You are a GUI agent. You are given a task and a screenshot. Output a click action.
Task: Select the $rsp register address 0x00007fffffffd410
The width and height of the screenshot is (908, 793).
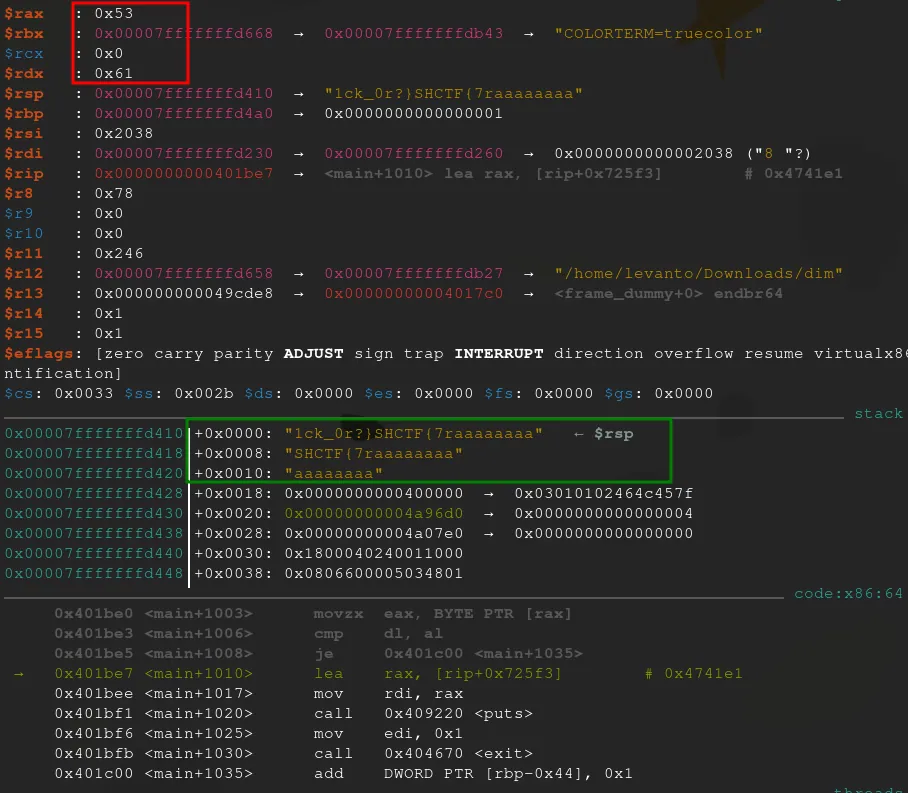(x=184, y=93)
